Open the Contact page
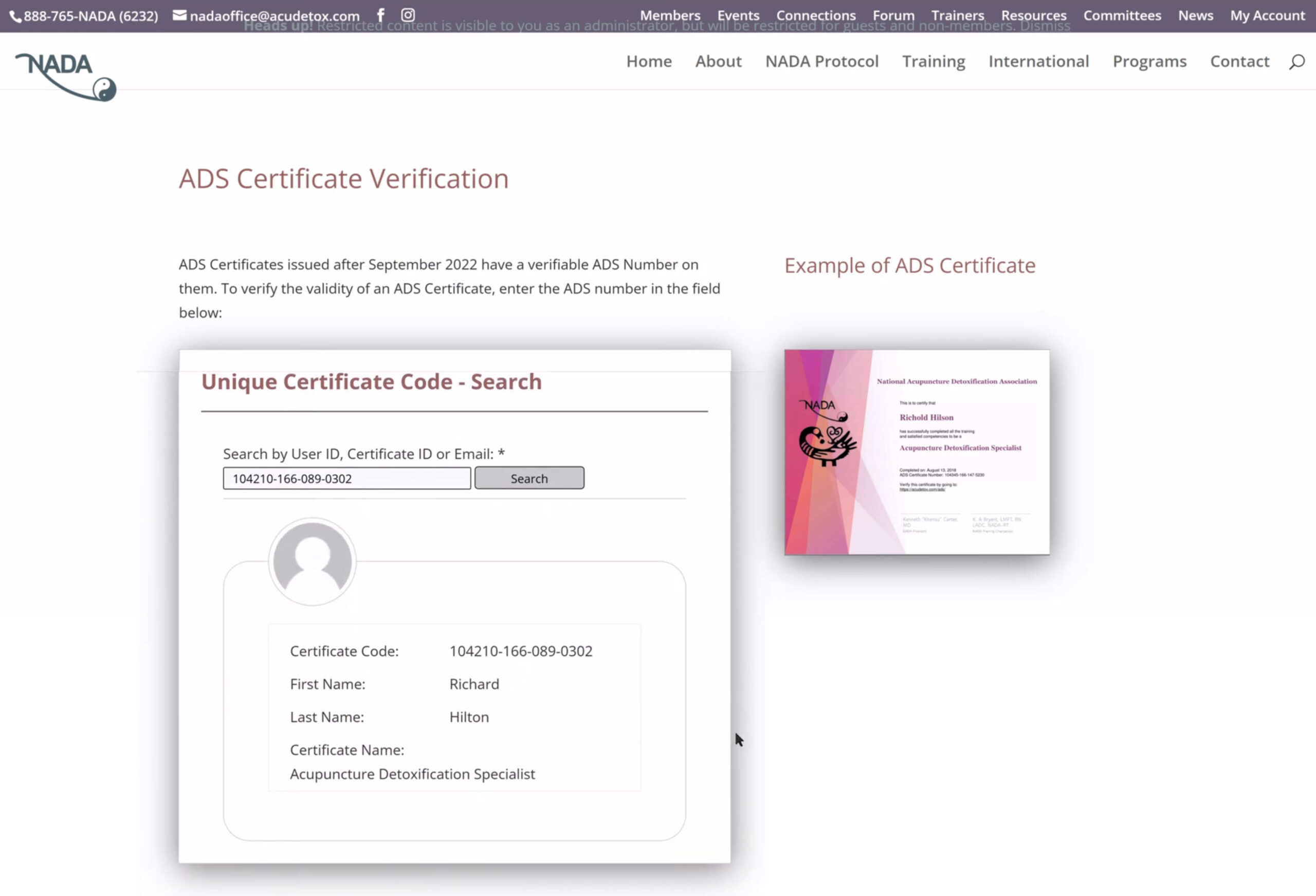Image resolution: width=1316 pixels, height=896 pixels. point(1239,61)
